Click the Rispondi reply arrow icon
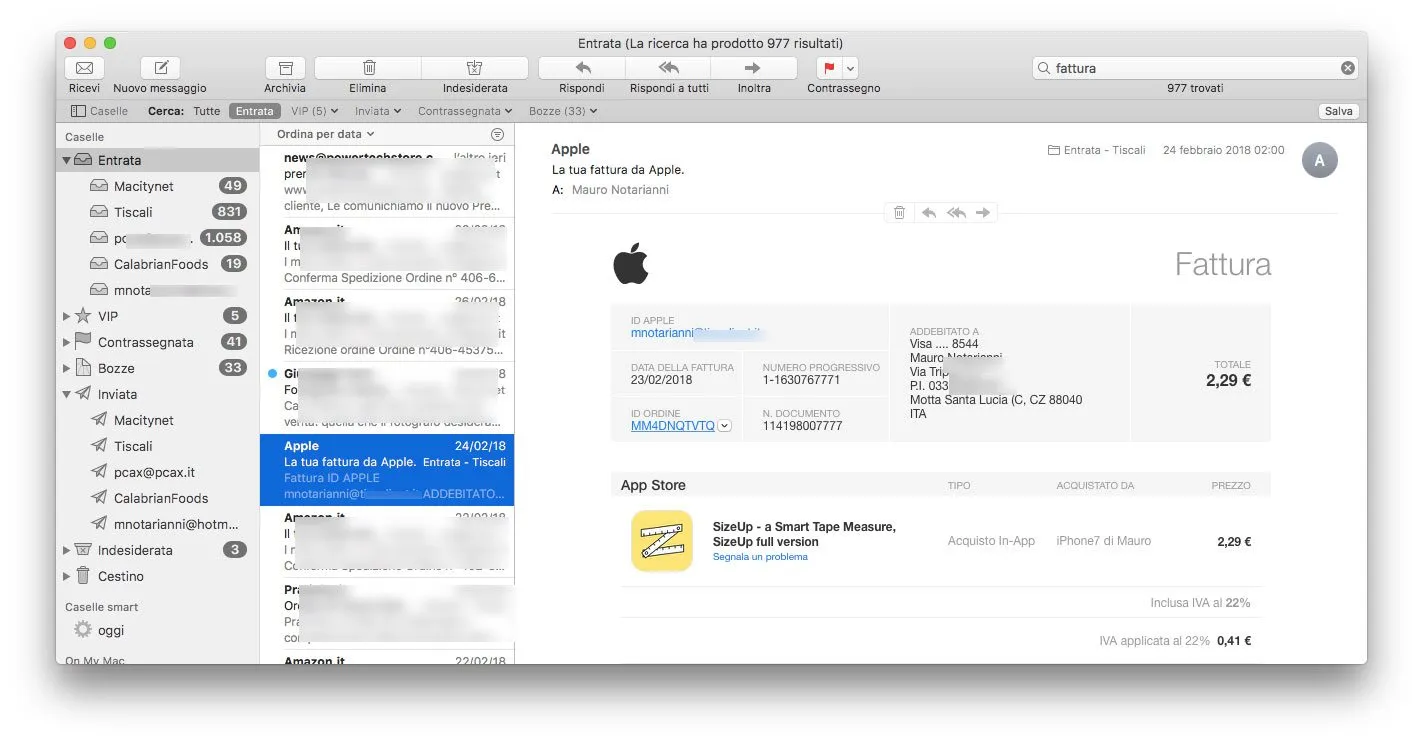Screen dimensions: 1423x744 pyautogui.click(x=580, y=67)
